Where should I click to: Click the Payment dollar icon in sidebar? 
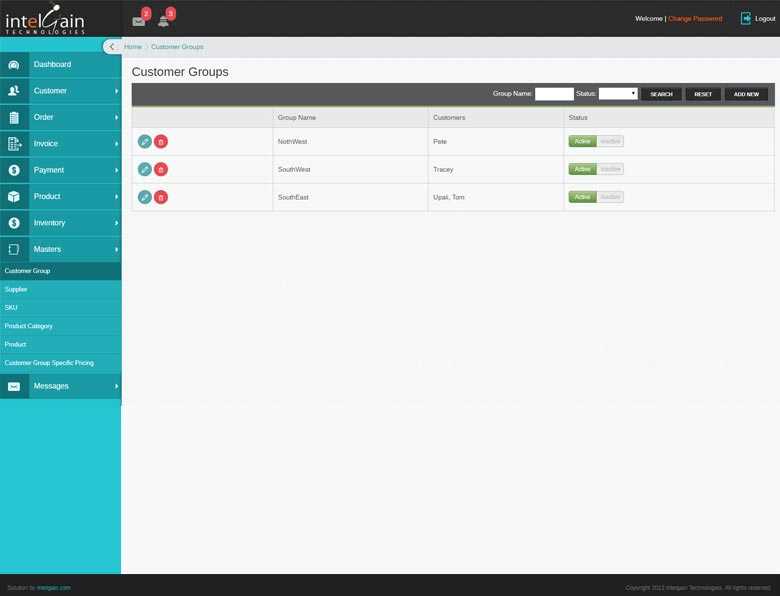tap(14, 170)
